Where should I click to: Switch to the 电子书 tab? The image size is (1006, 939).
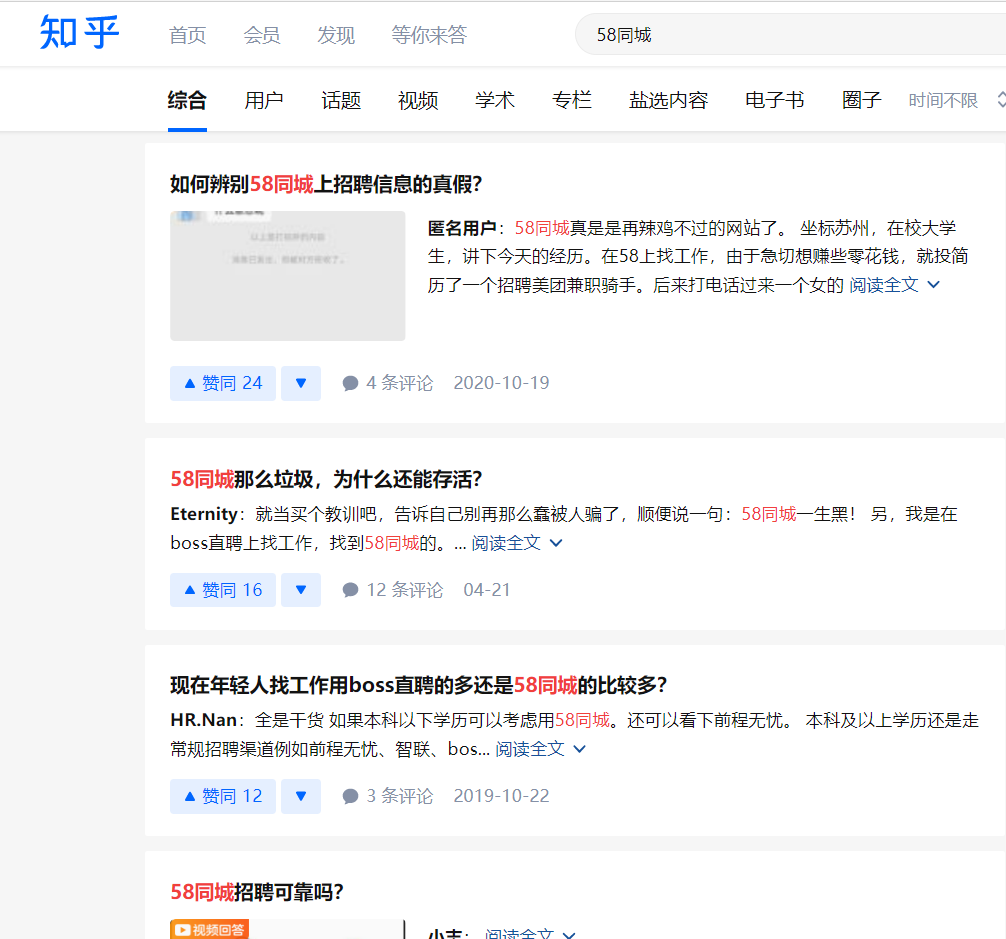[x=775, y=100]
